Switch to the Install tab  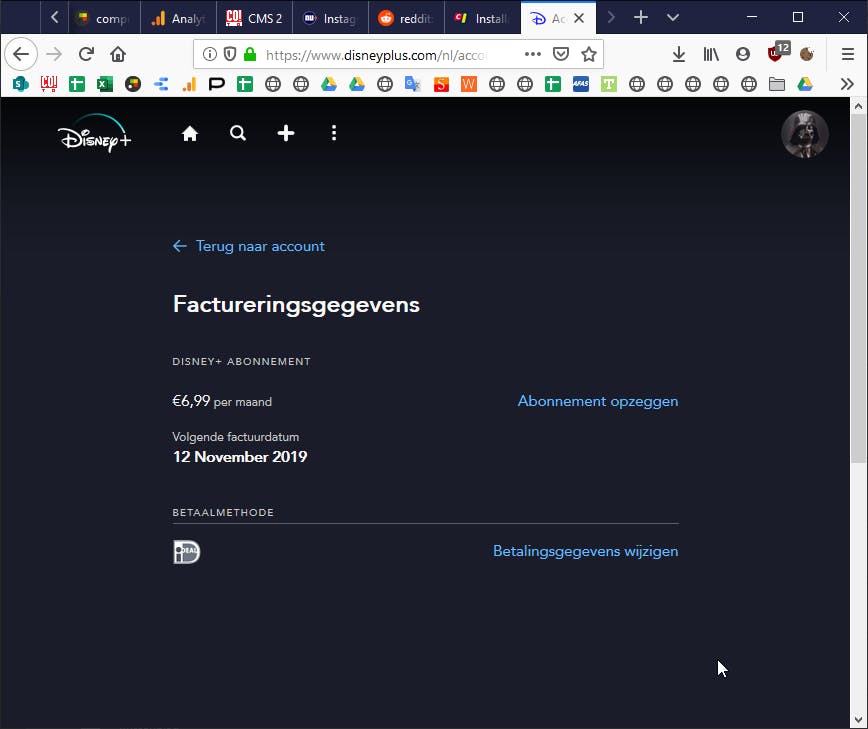coord(482,18)
